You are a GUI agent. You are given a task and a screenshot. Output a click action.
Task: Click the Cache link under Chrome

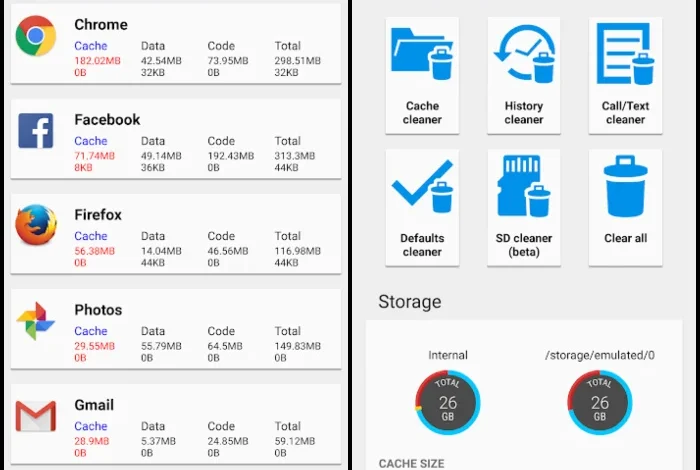coord(91,46)
